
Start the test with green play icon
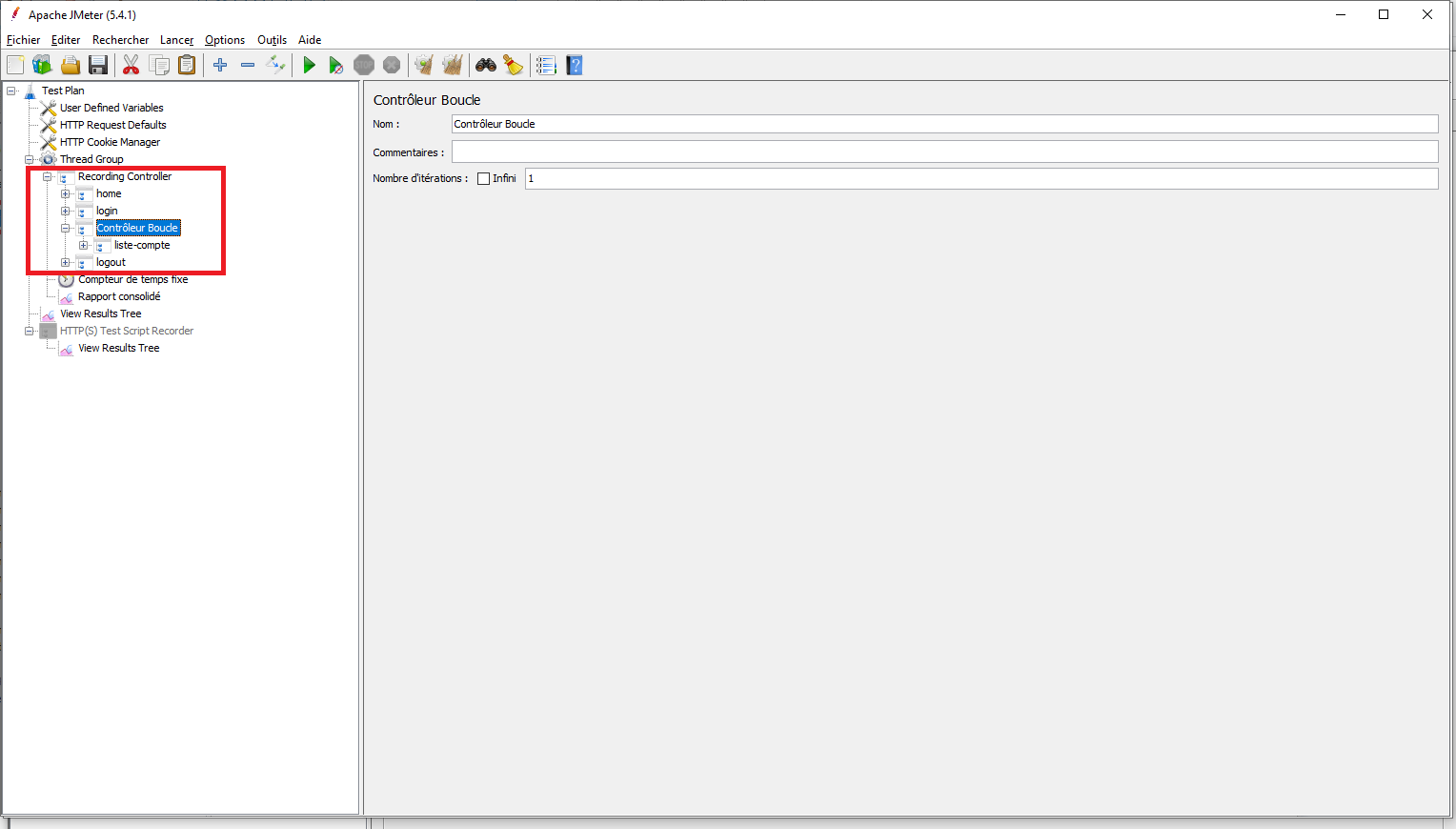click(x=309, y=65)
